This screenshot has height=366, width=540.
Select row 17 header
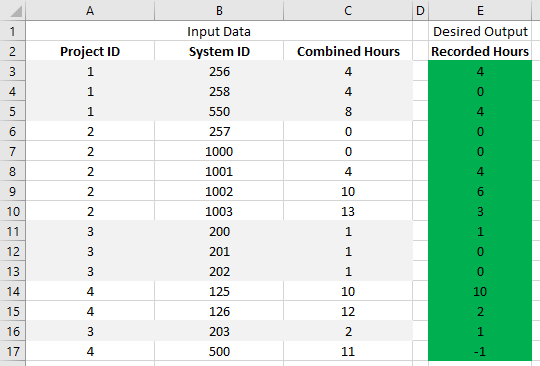coord(13,351)
